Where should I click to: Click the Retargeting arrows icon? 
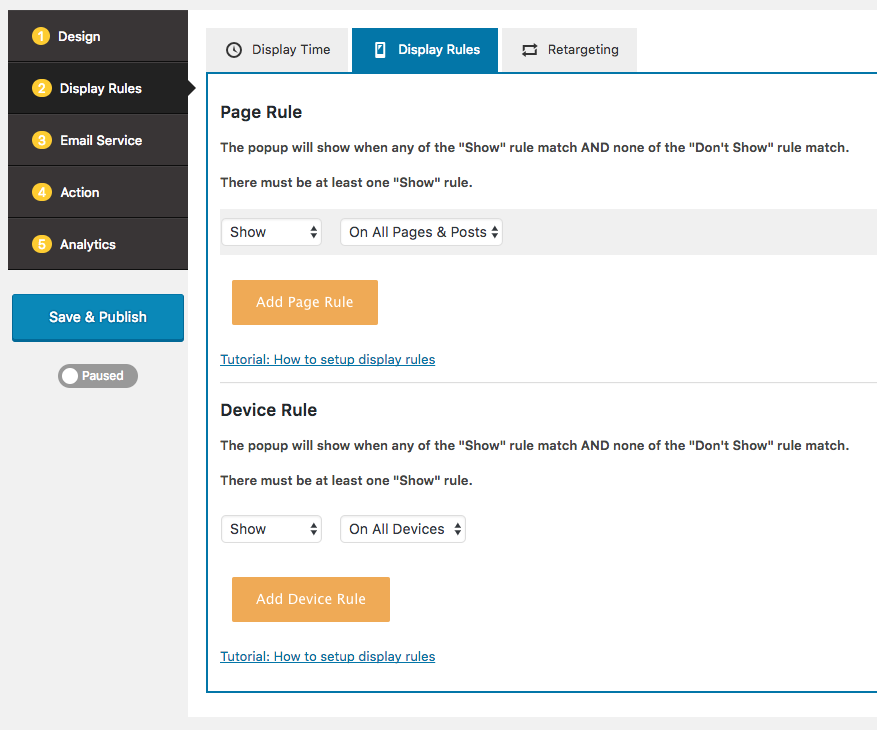tap(529, 50)
